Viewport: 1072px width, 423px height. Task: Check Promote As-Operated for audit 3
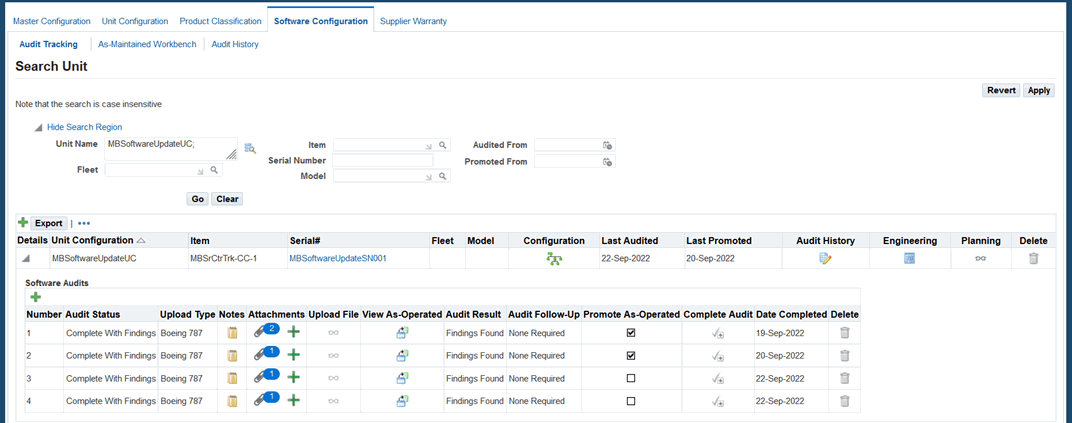pyautogui.click(x=631, y=378)
